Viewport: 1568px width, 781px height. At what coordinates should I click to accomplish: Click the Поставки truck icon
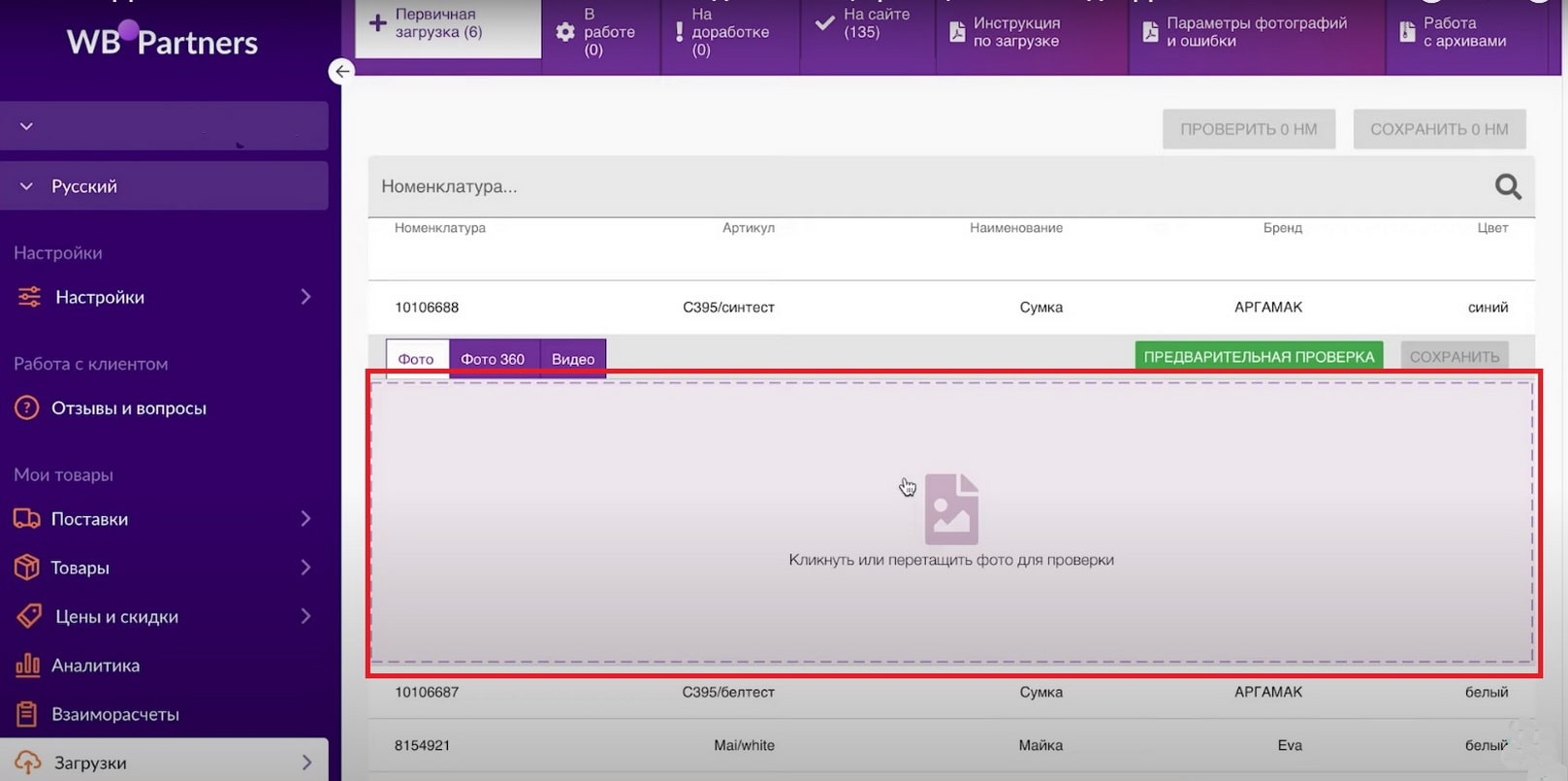click(27, 518)
